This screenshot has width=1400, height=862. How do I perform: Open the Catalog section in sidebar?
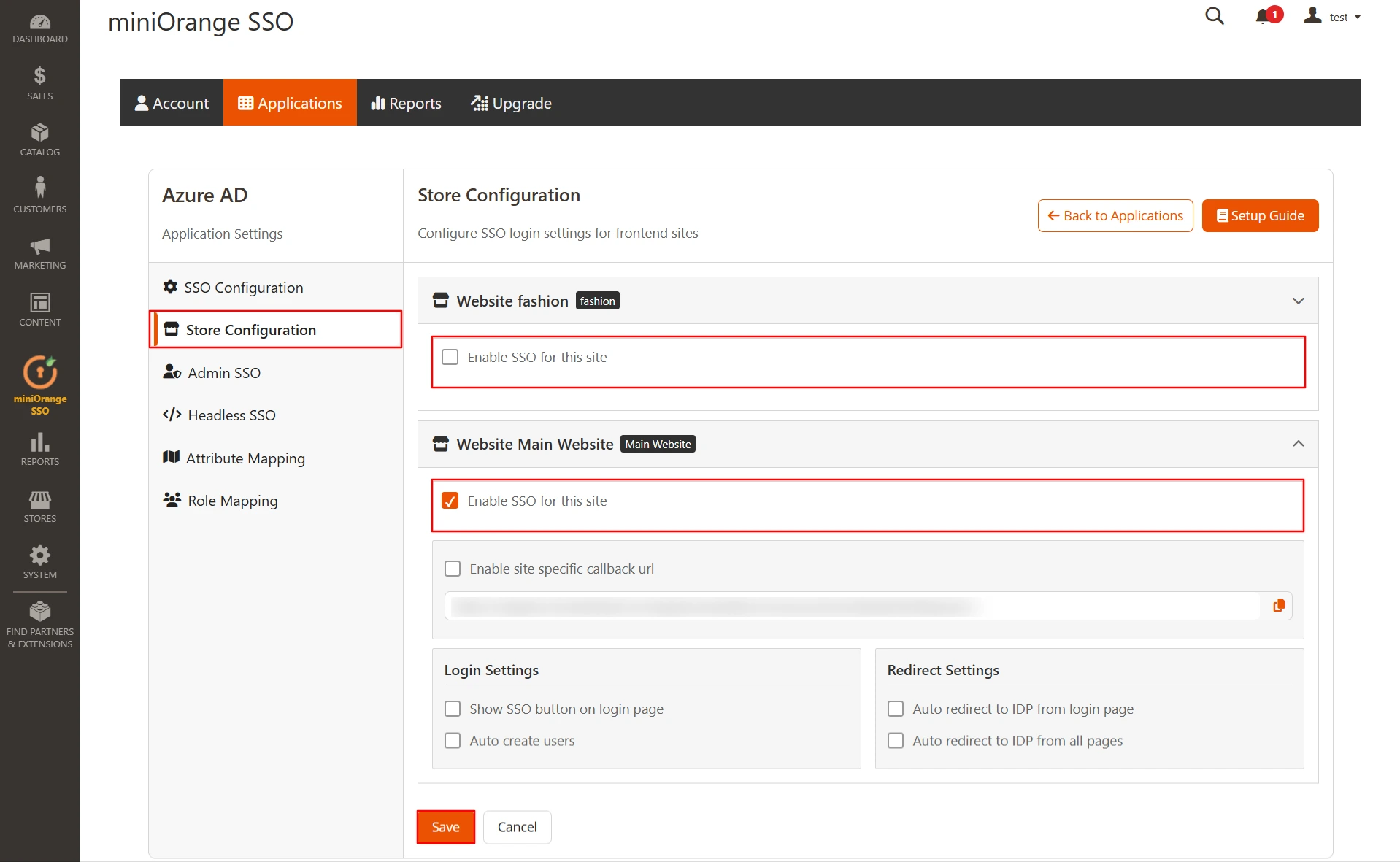(39, 138)
